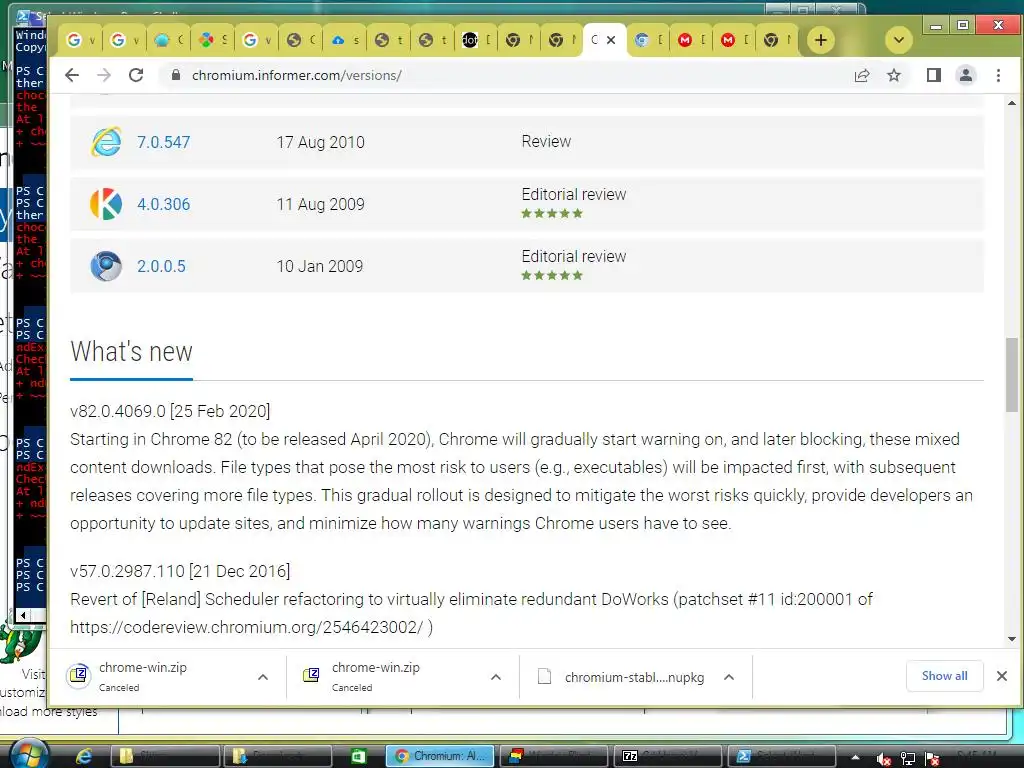Viewport: 1024px width, 768px height.
Task: Click the date 17 Aug 2010
Action: [320, 142]
